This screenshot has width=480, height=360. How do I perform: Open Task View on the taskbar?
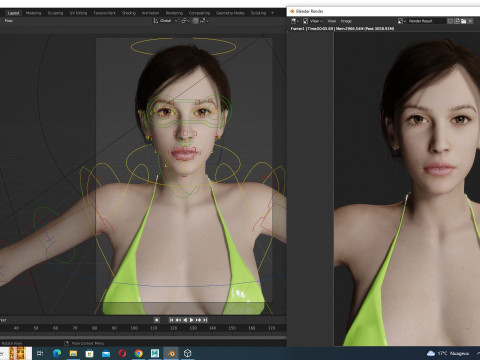point(40,353)
